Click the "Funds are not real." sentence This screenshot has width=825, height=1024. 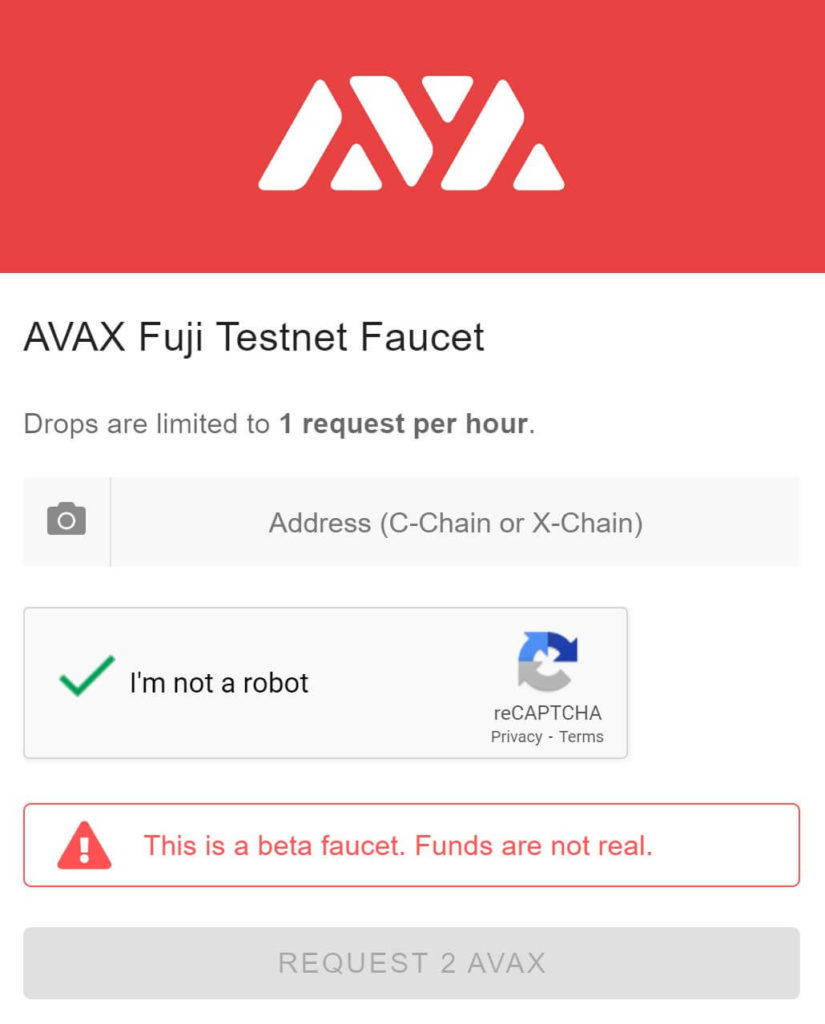(x=534, y=846)
